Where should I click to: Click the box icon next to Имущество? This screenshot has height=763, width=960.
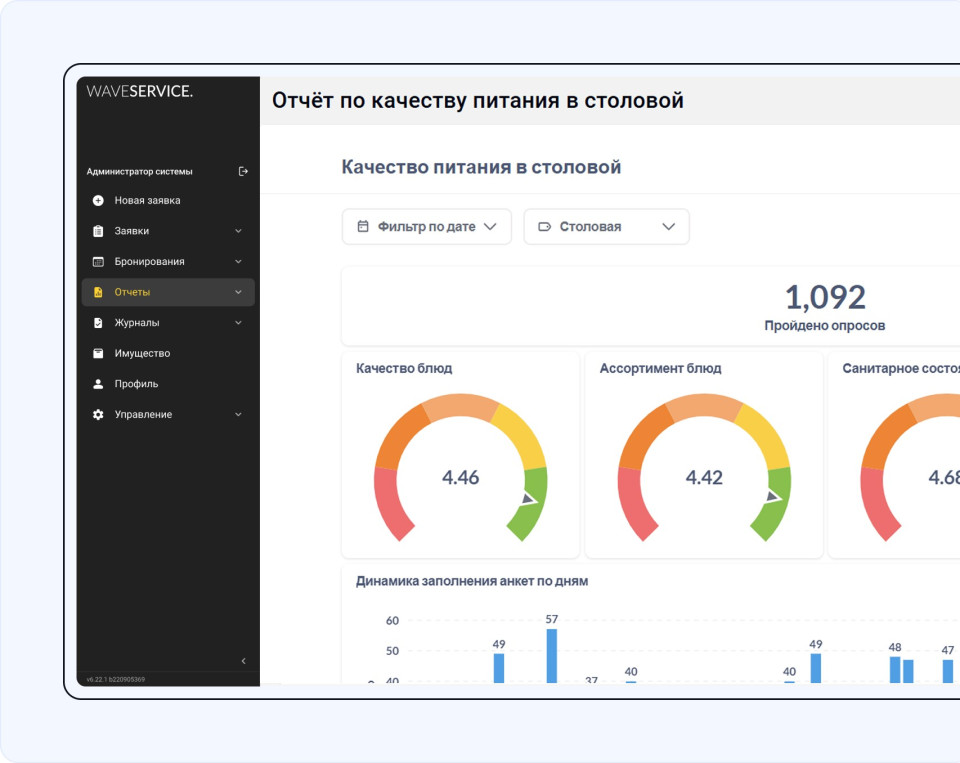98,353
